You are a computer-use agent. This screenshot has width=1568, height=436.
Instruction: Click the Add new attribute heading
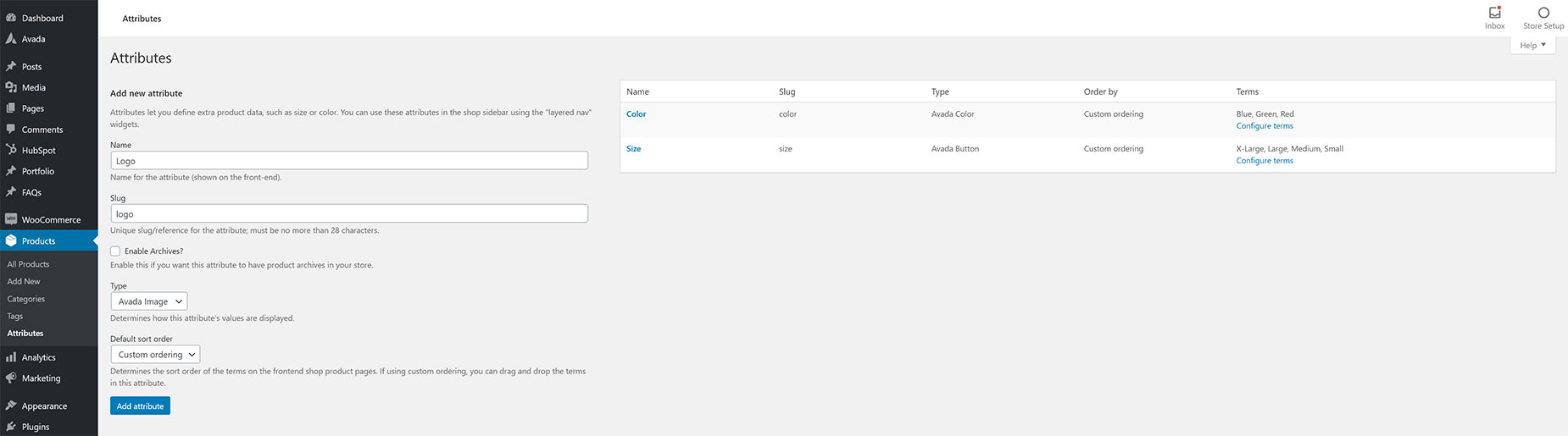pos(146,93)
